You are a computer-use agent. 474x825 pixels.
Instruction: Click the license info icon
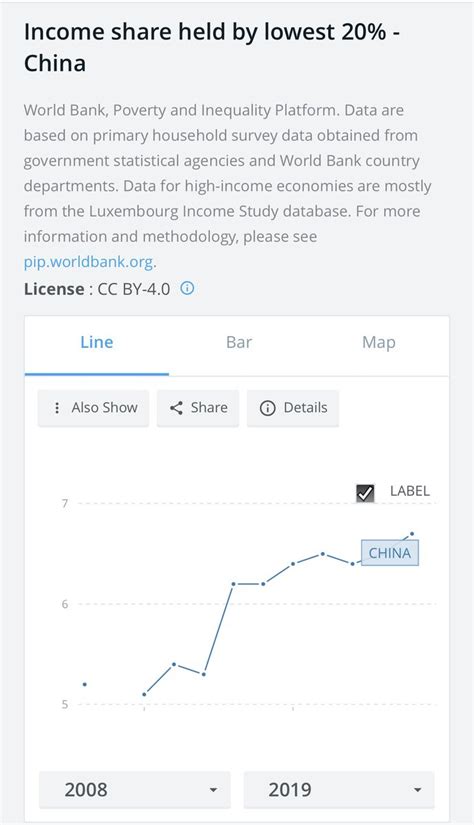pyautogui.click(x=187, y=288)
